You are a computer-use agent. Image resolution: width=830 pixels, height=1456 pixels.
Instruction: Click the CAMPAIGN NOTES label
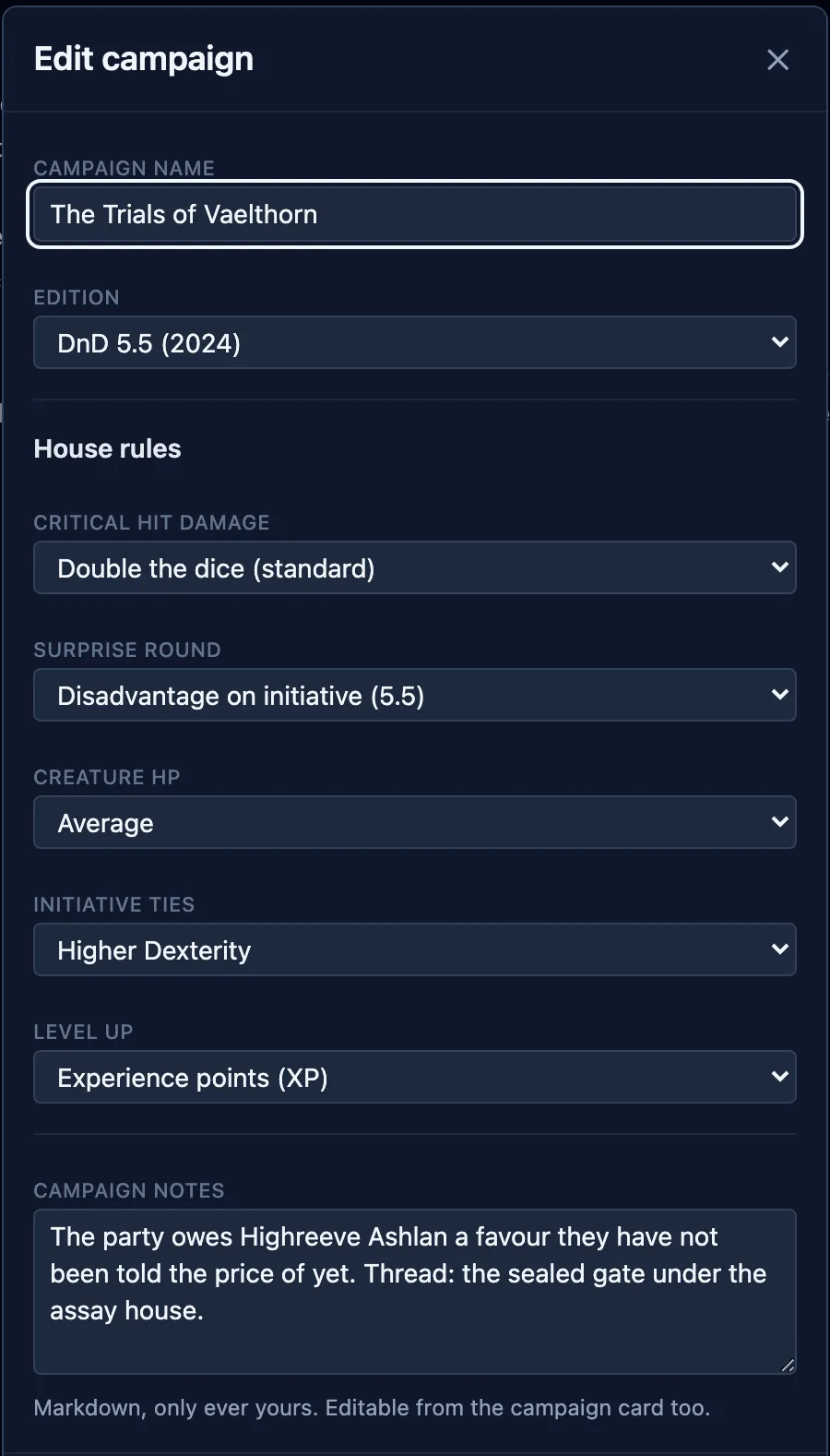(129, 1190)
